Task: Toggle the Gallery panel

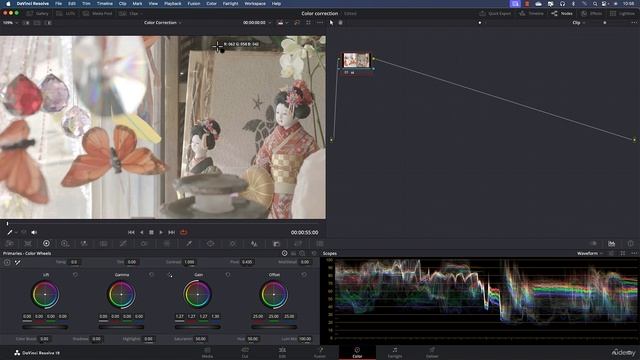Action: (38, 13)
